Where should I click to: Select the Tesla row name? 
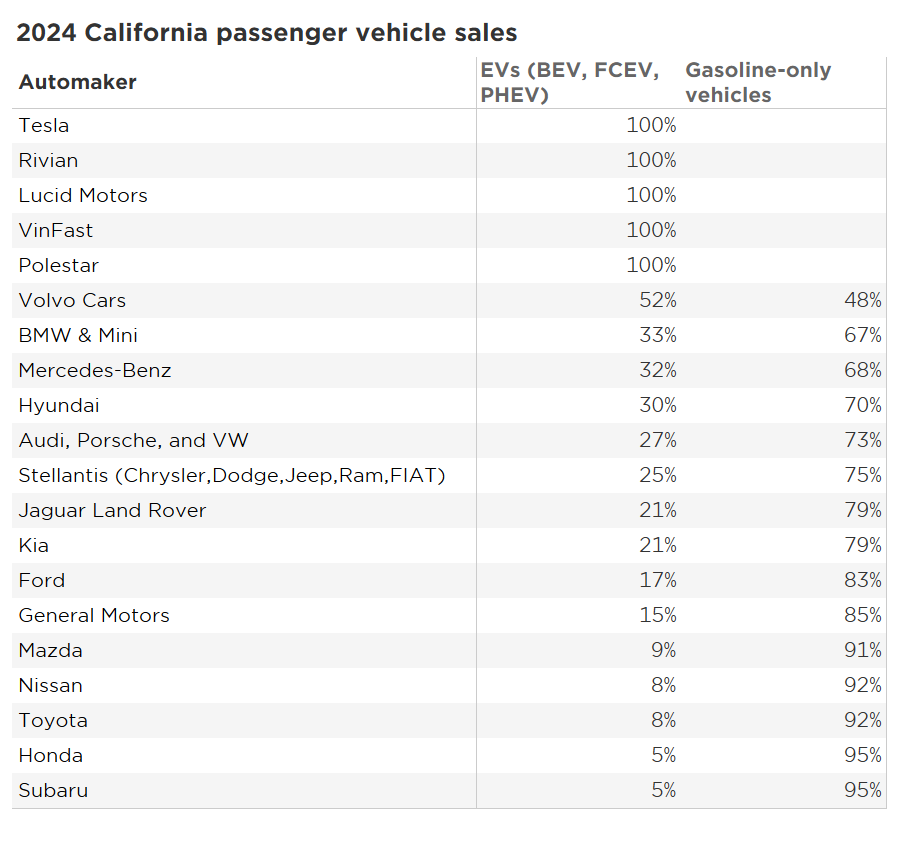(44, 125)
